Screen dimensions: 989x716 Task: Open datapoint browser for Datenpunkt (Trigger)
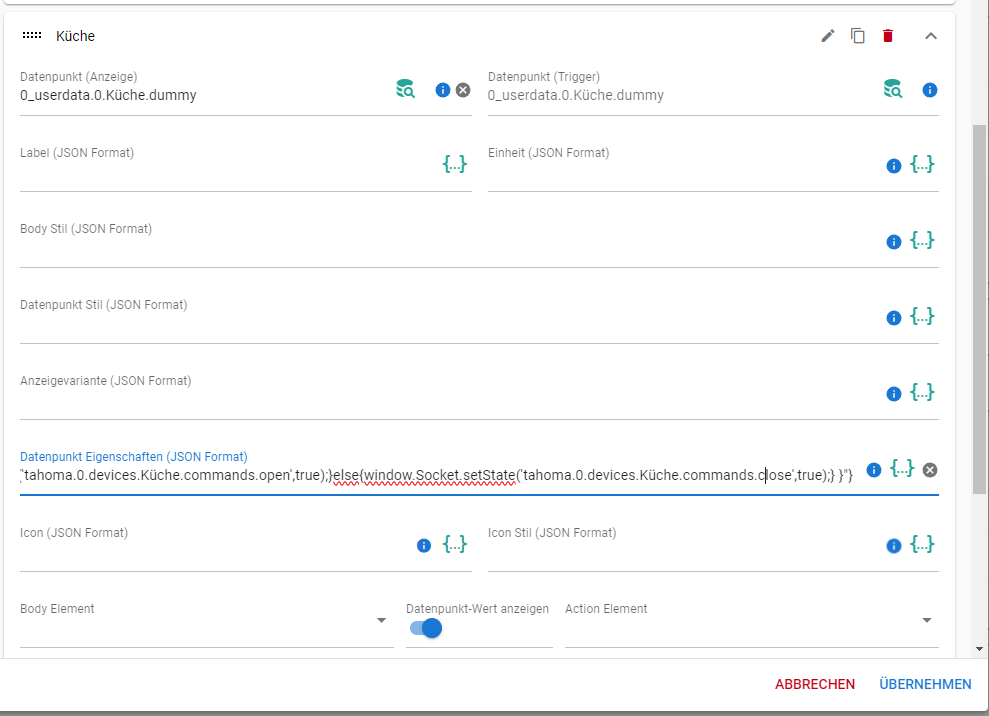(893, 90)
